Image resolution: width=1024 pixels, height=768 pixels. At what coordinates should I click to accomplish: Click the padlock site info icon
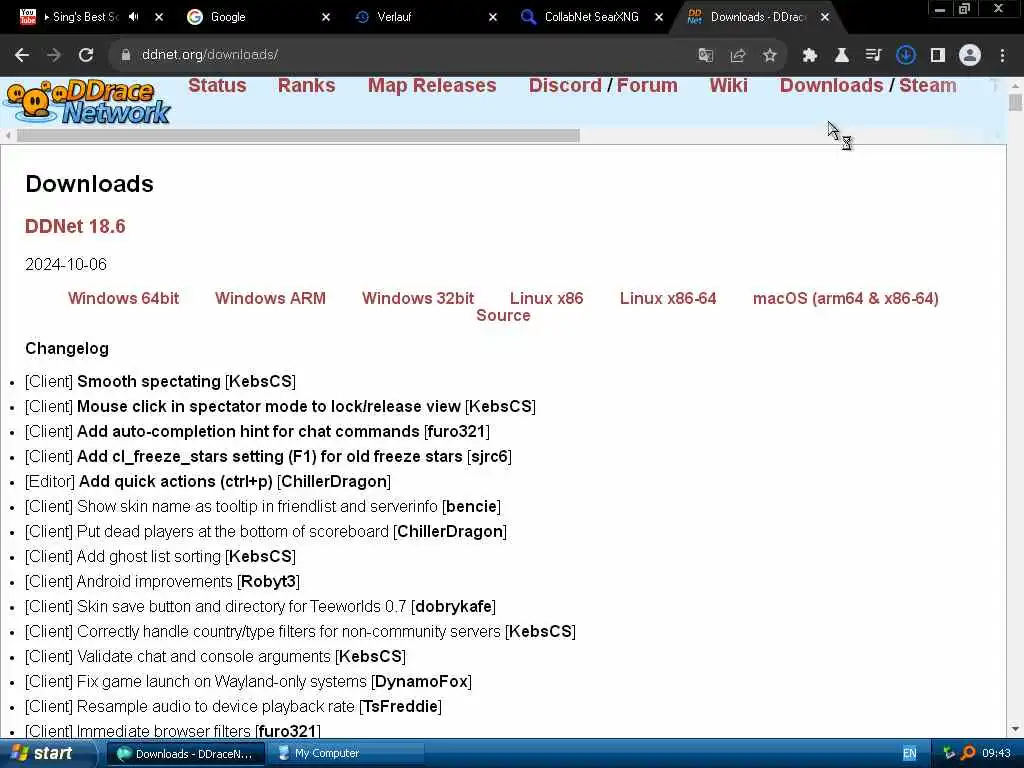(x=126, y=56)
